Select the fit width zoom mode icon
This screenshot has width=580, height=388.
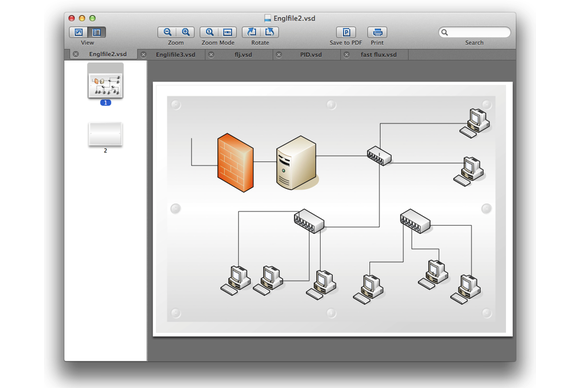pyautogui.click(x=227, y=32)
